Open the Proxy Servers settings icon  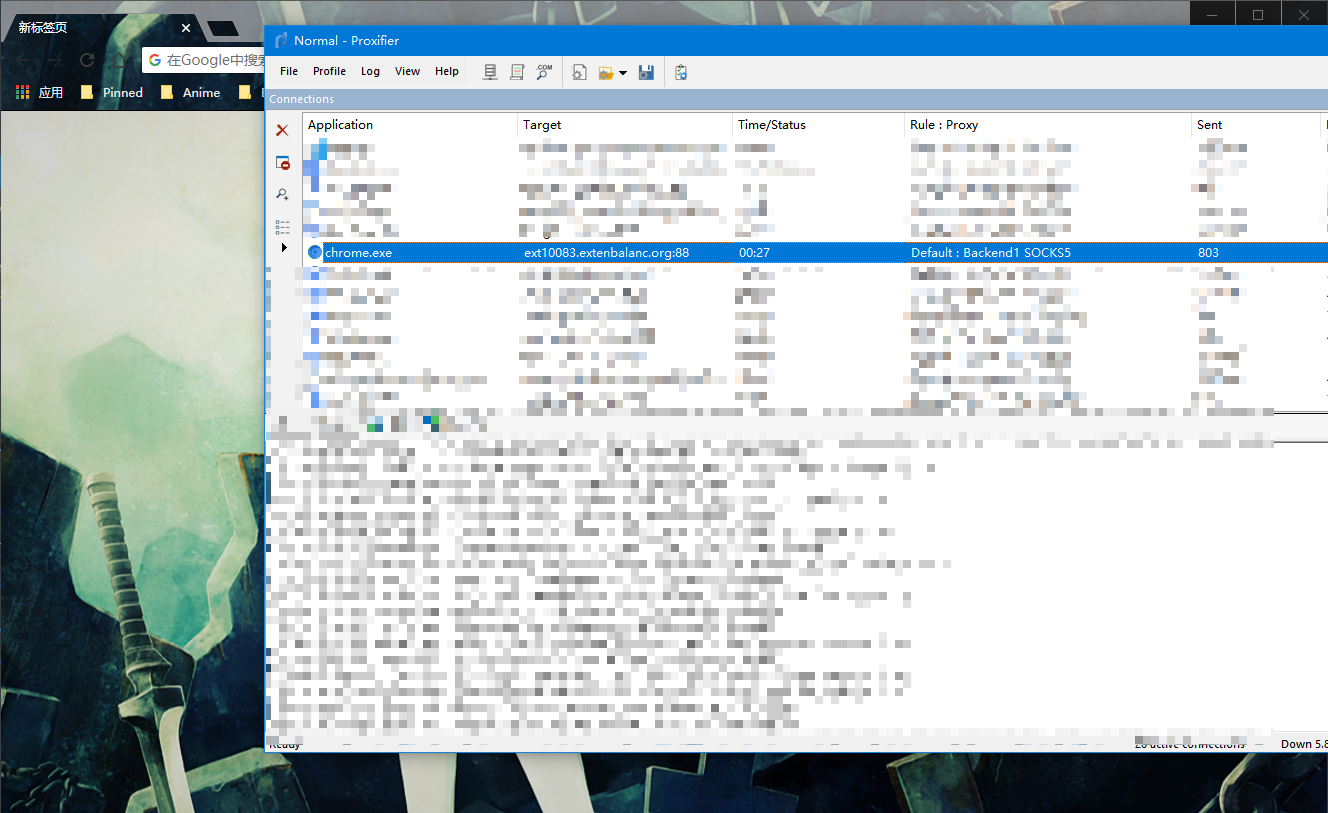[x=489, y=71]
